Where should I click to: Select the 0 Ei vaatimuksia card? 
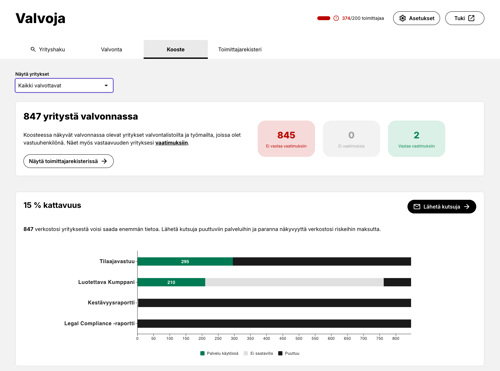point(351,139)
